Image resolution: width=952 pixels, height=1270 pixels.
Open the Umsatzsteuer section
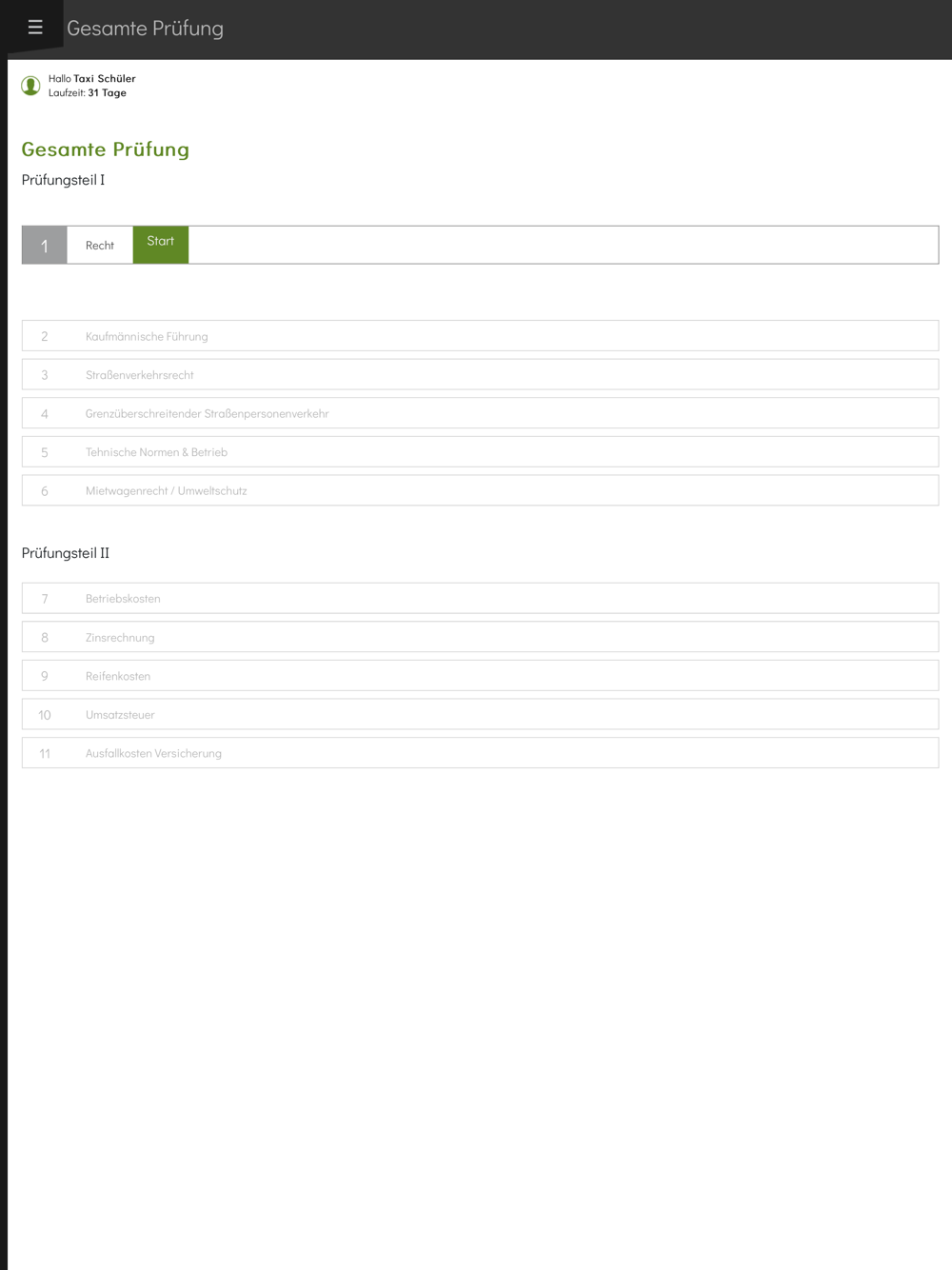click(480, 714)
